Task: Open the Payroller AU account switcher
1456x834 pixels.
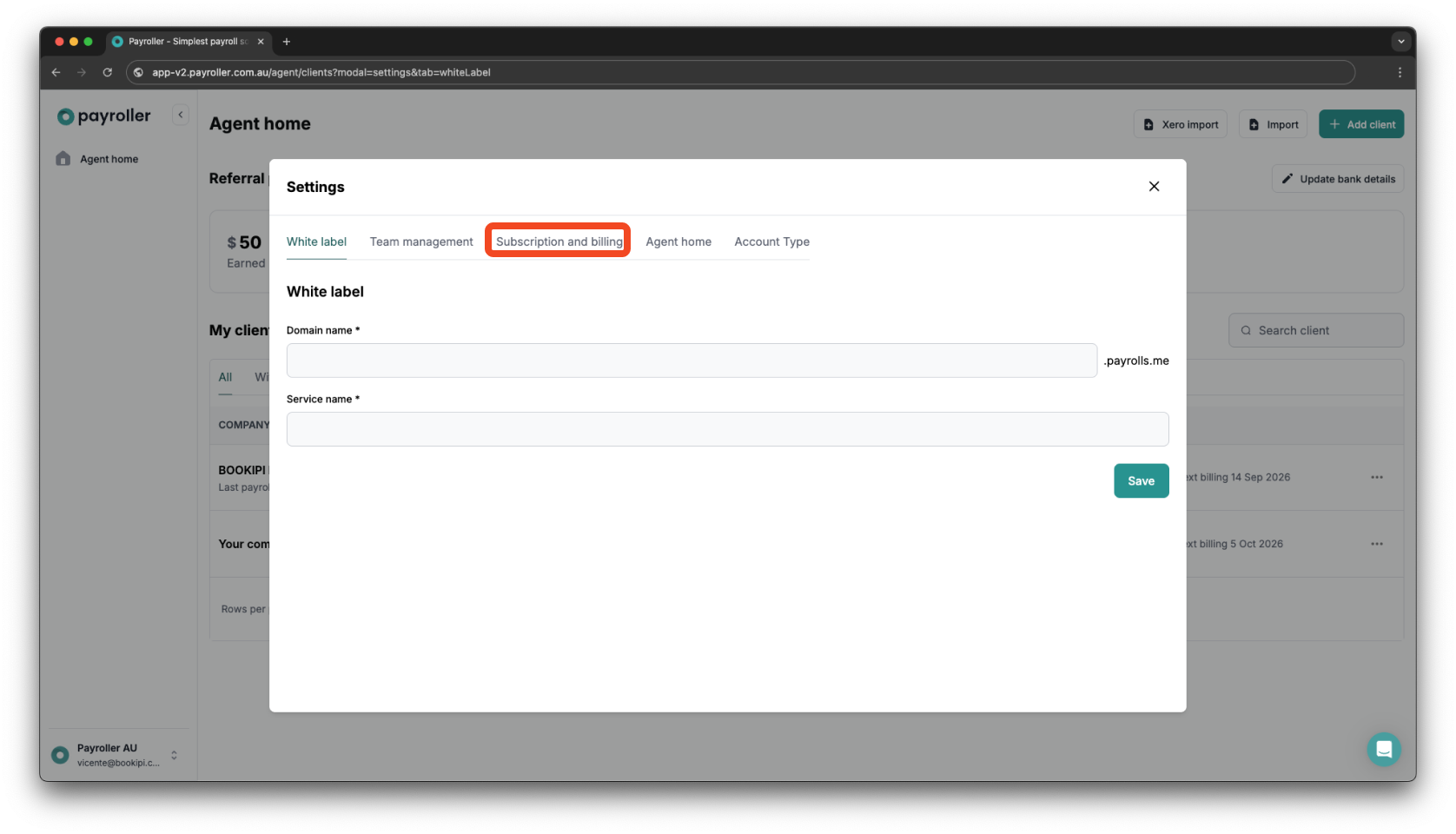Action: pos(113,754)
